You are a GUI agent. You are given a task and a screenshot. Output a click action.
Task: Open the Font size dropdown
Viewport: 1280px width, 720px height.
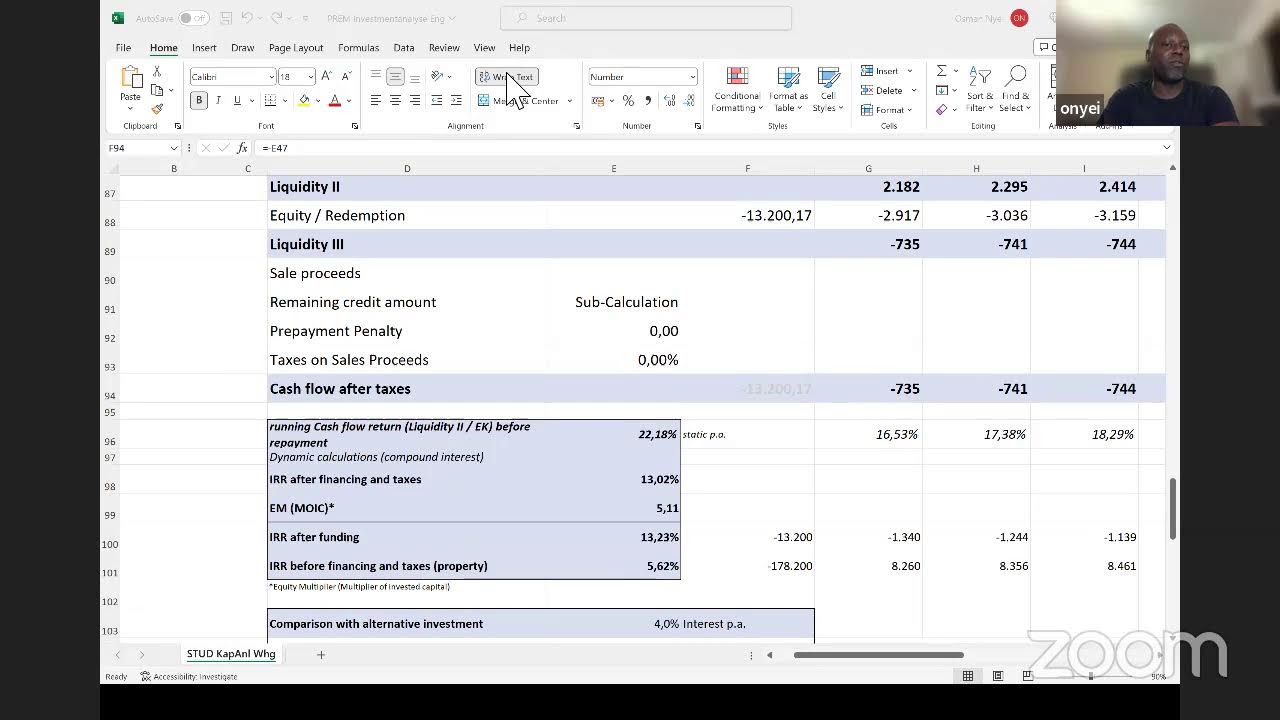(310, 77)
